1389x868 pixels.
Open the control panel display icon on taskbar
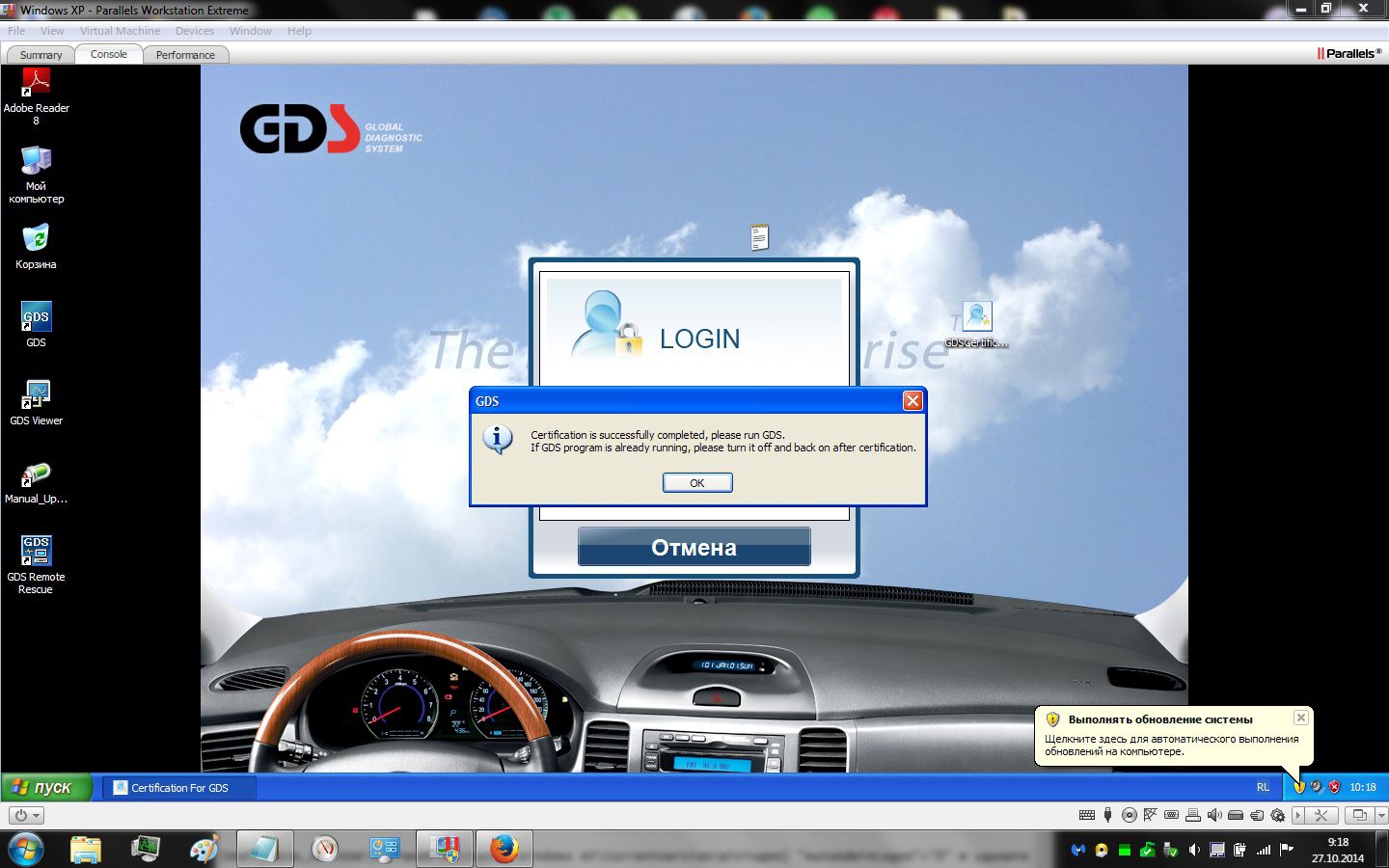385,850
